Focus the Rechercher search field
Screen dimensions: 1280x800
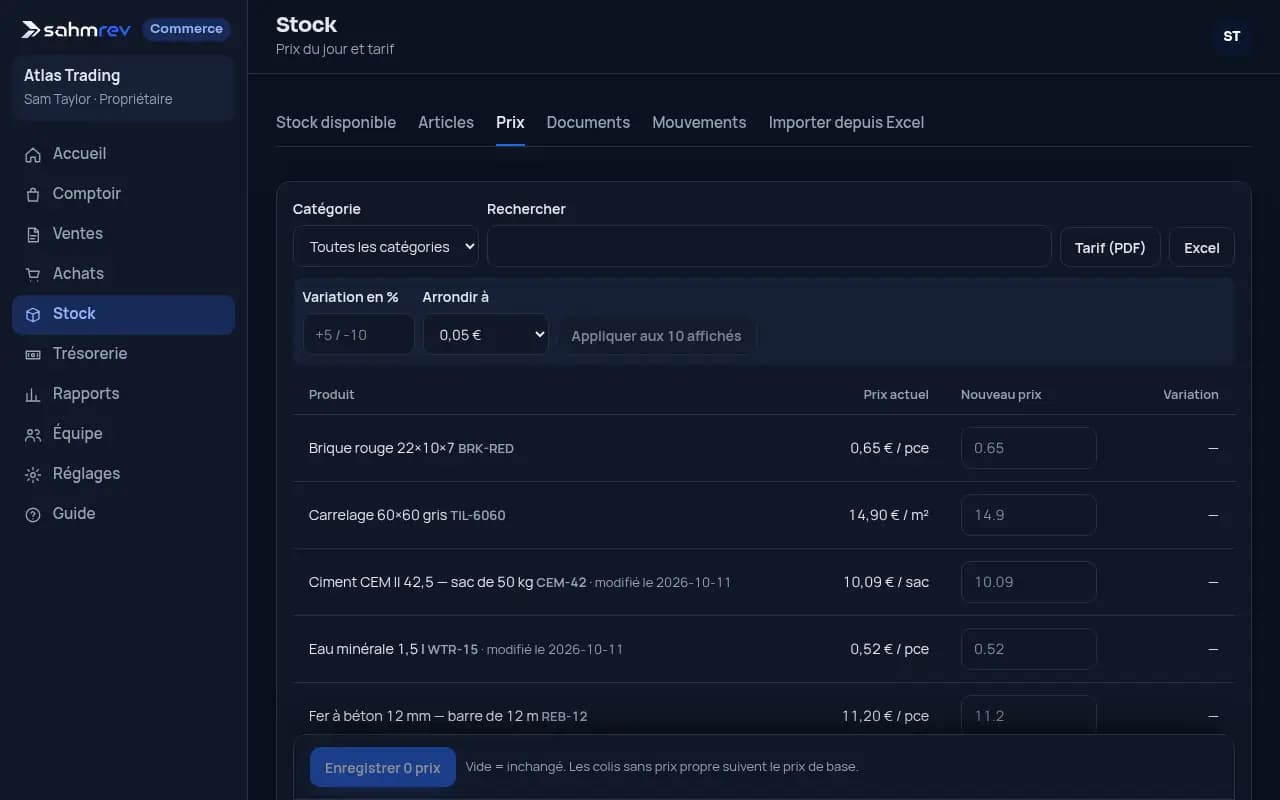coord(769,246)
